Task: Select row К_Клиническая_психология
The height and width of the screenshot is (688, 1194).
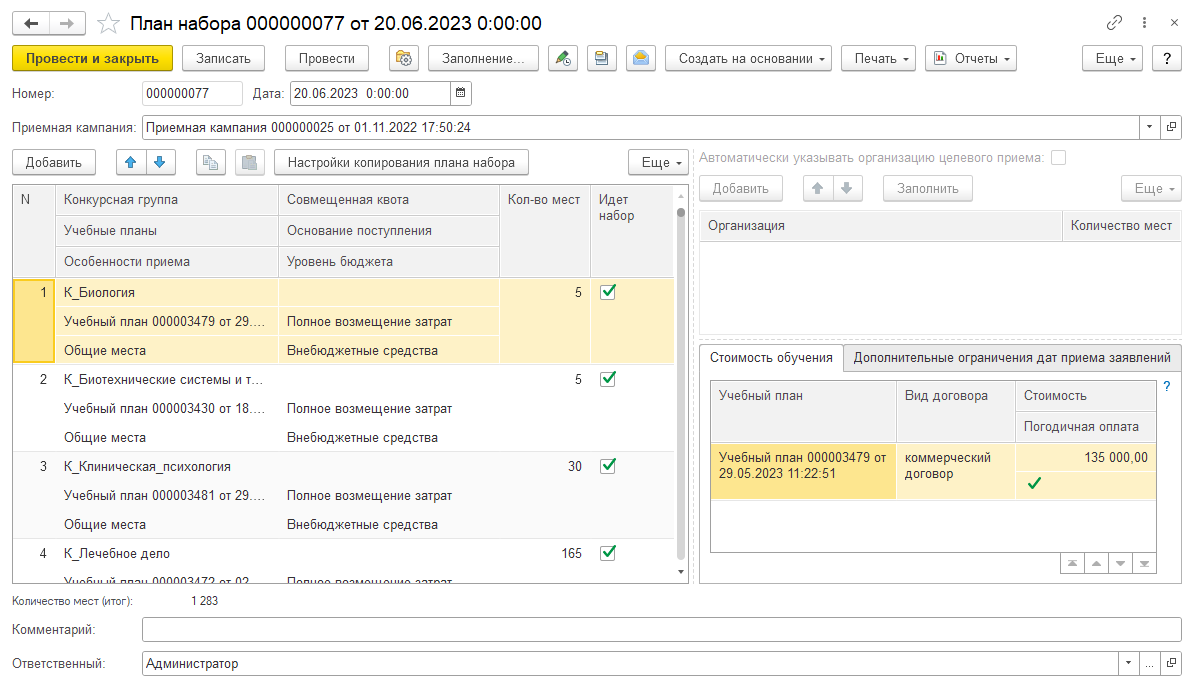Action: (x=343, y=495)
